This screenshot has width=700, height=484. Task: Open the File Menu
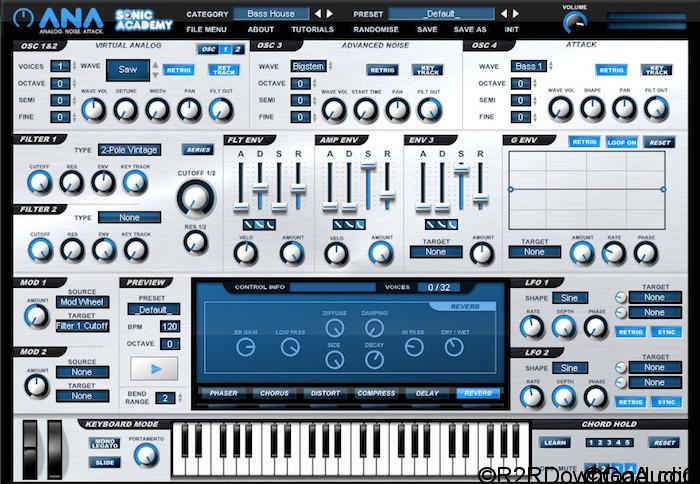click(x=206, y=29)
